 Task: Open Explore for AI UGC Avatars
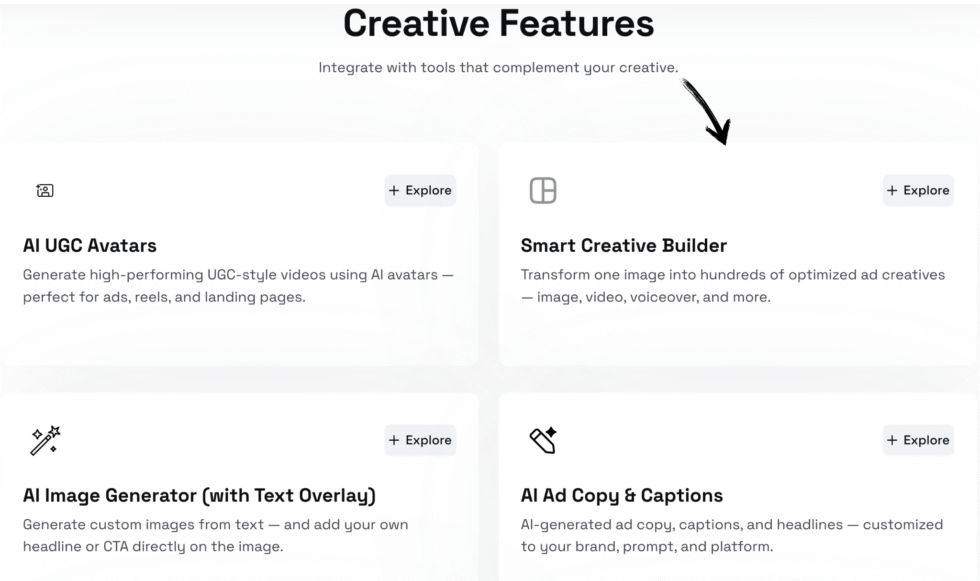point(420,190)
